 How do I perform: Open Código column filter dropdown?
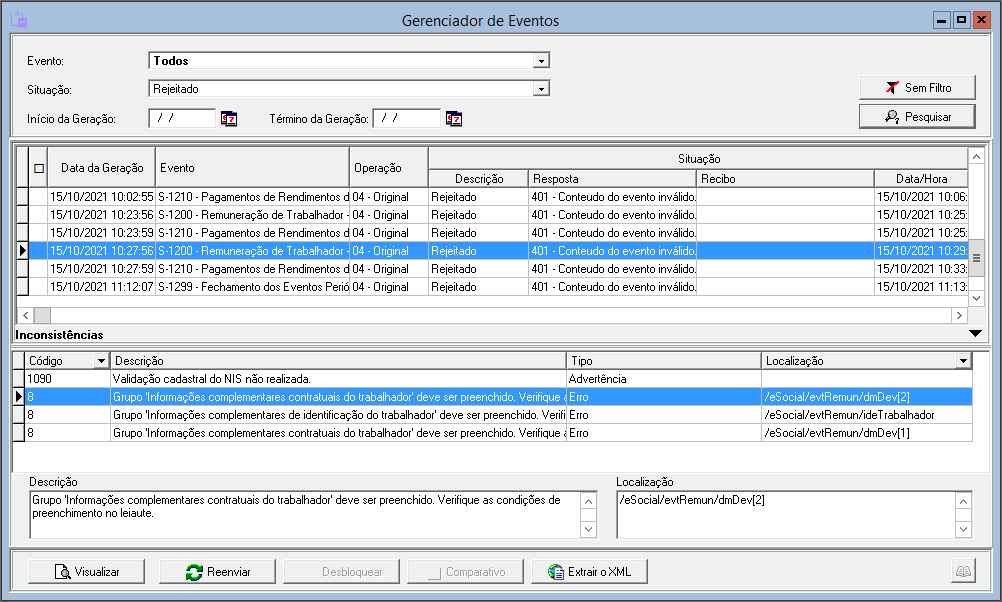click(100, 361)
